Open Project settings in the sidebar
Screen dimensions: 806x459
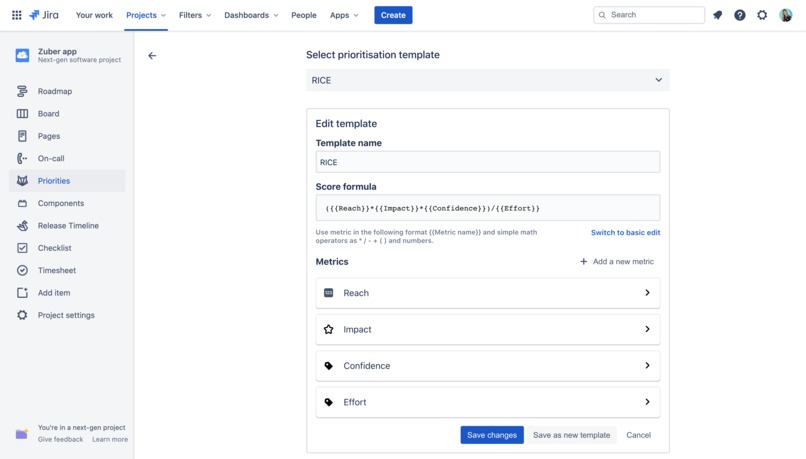67,315
